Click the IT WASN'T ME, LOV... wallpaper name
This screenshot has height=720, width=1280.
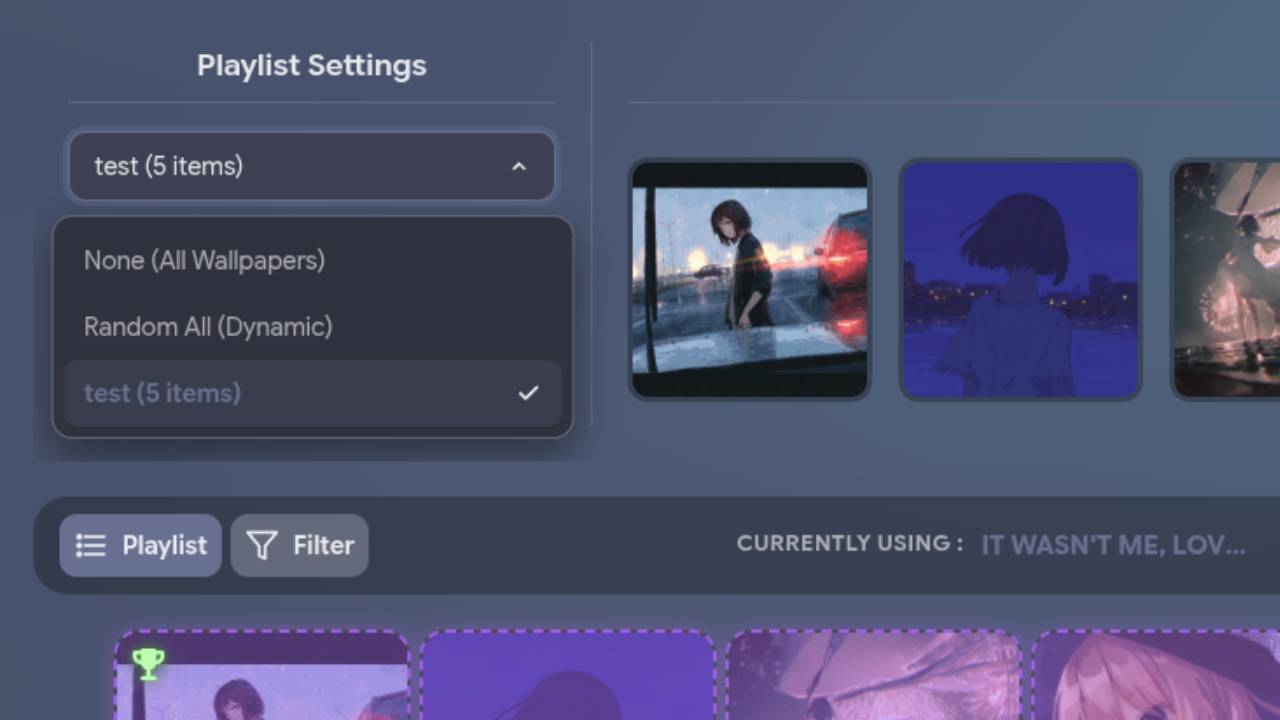tap(1113, 545)
